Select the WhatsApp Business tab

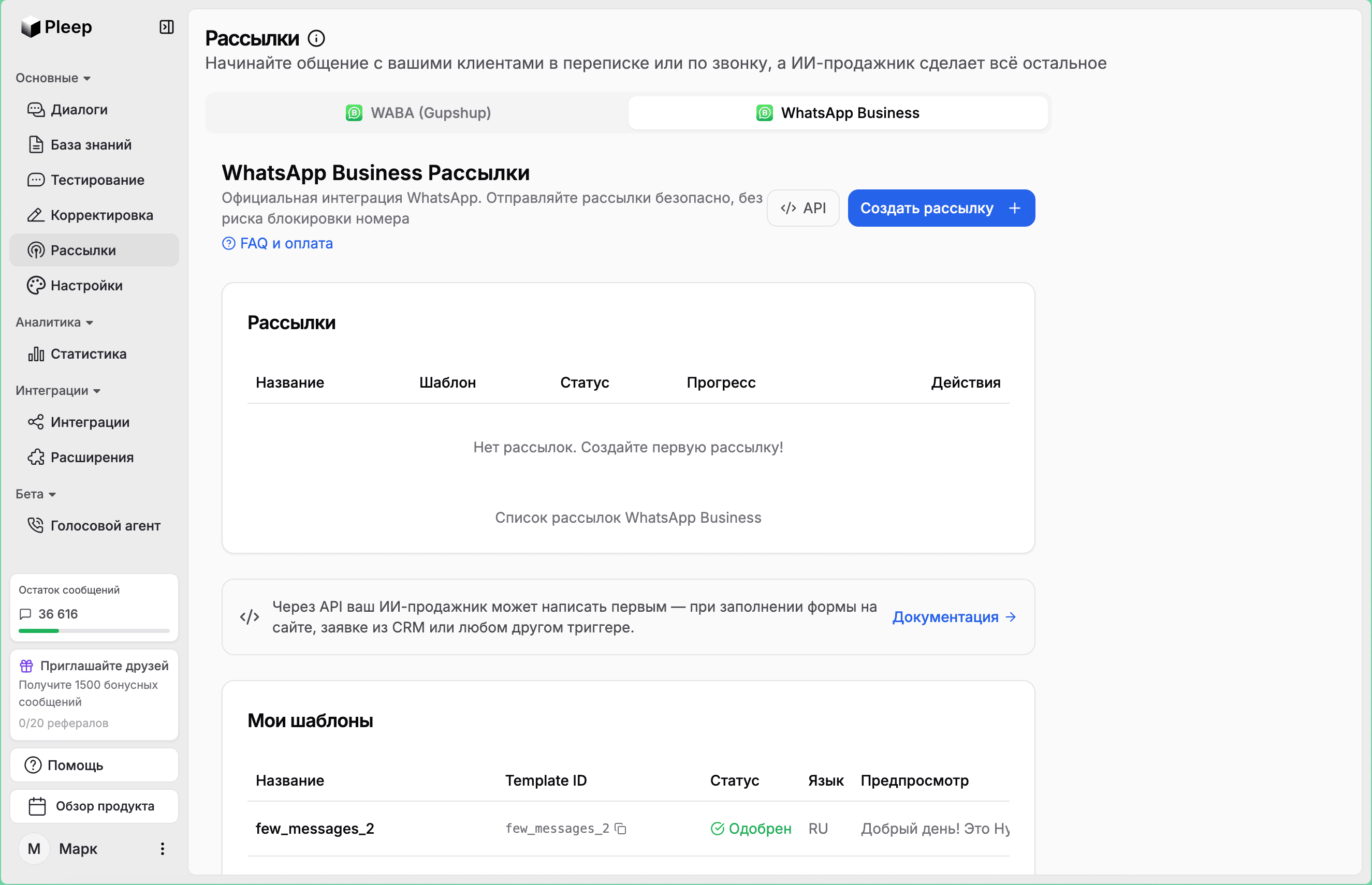tap(838, 113)
